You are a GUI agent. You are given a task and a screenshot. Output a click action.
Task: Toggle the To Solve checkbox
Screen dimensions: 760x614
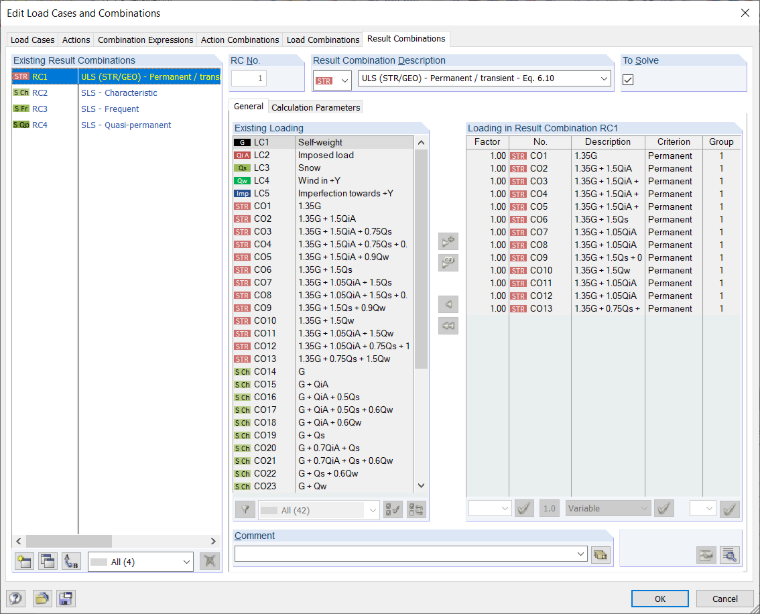pyautogui.click(x=628, y=79)
